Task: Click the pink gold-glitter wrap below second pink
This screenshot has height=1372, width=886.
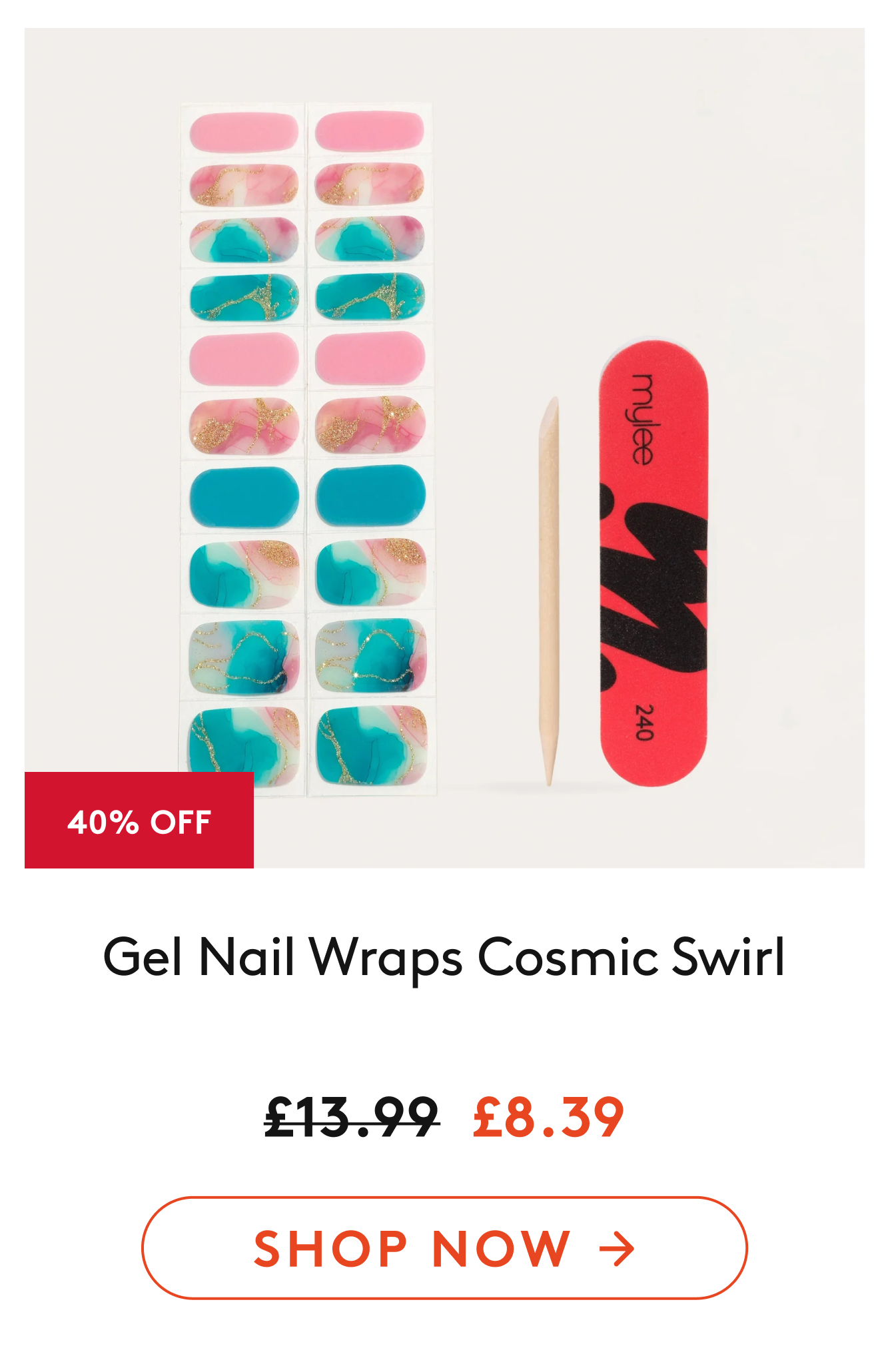Action: [244, 426]
